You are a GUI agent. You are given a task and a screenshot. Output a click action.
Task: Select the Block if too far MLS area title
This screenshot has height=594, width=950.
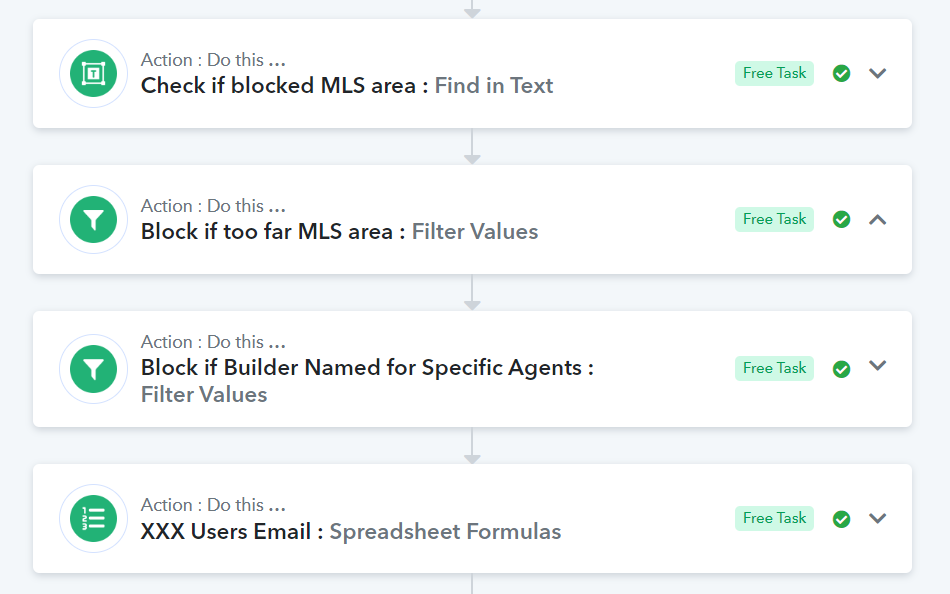pos(267,232)
